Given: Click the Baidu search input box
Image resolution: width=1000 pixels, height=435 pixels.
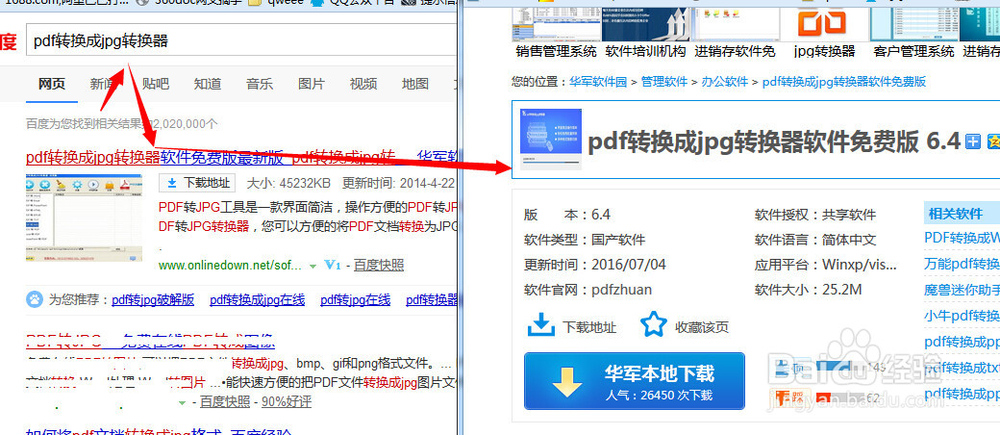Looking at the screenshot, I should click(x=242, y=41).
